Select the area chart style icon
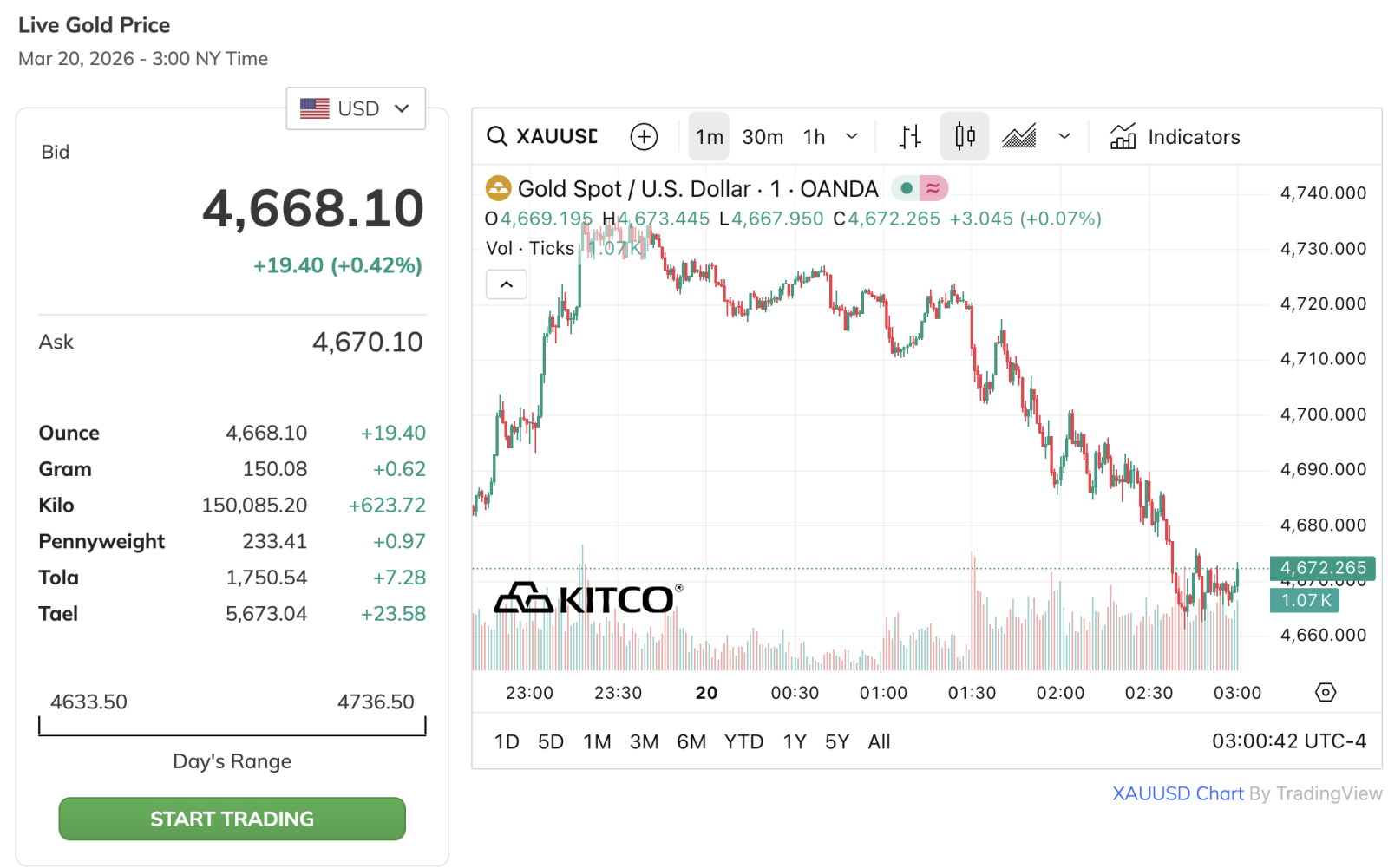 [x=1019, y=136]
